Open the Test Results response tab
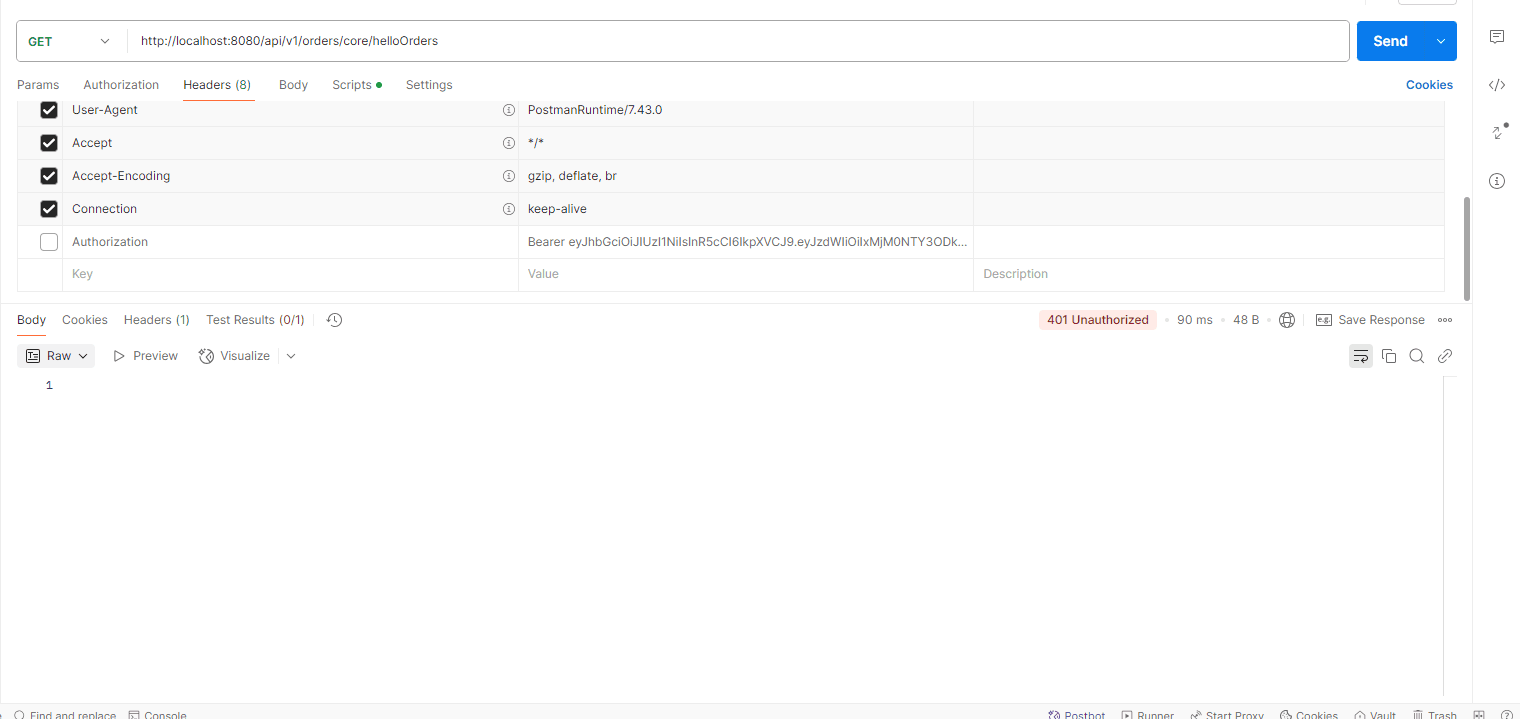This screenshot has width=1520, height=719. point(255,320)
